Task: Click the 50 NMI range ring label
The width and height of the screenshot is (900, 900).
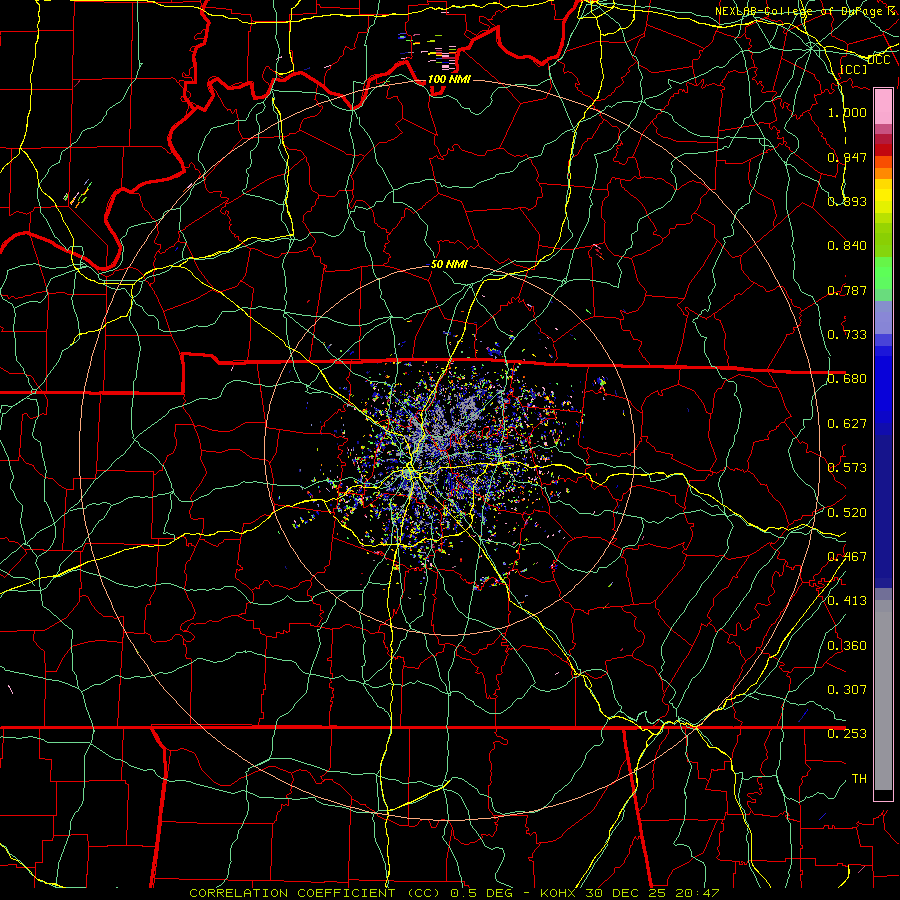Action: pos(449,264)
